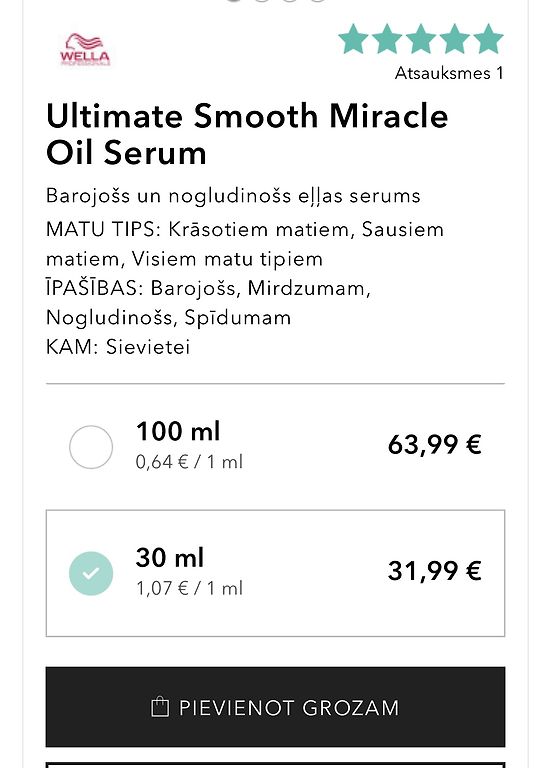Viewport: 551px width, 768px height.
Task: Click the 31,99 € price
Action: click(x=434, y=571)
